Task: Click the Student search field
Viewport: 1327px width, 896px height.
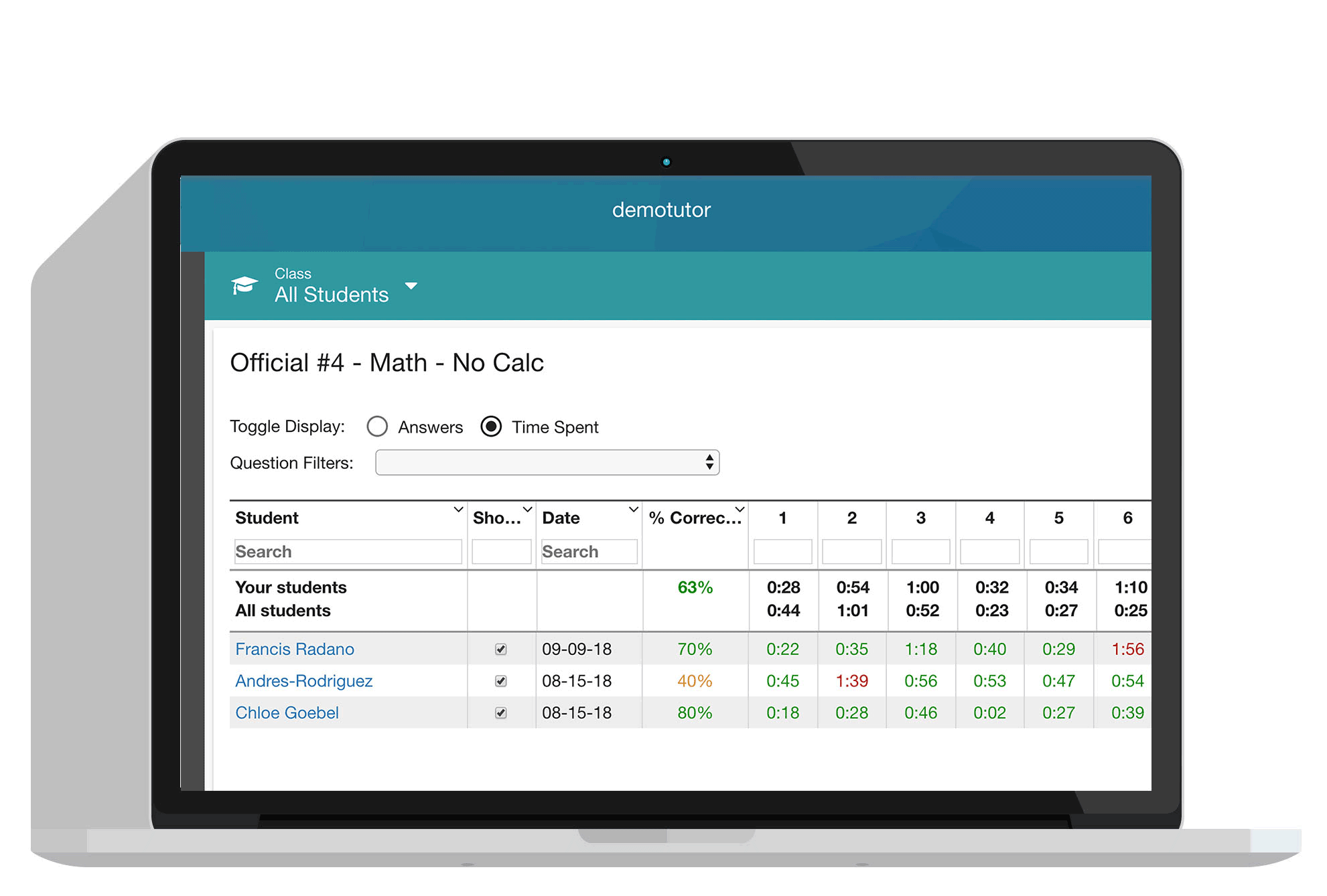Action: [x=348, y=552]
